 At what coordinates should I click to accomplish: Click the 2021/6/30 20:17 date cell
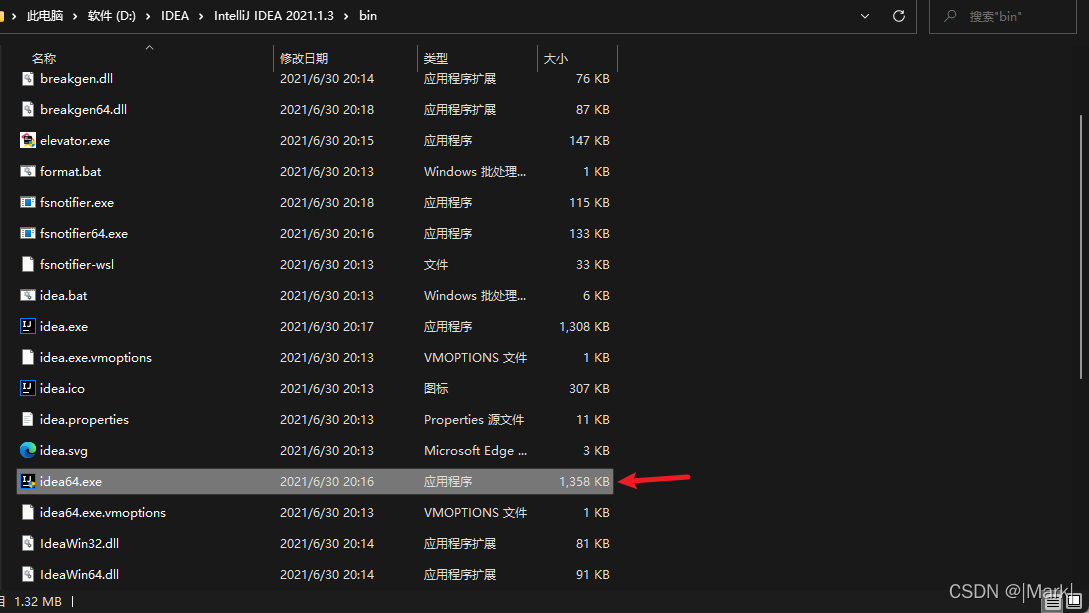tap(327, 326)
